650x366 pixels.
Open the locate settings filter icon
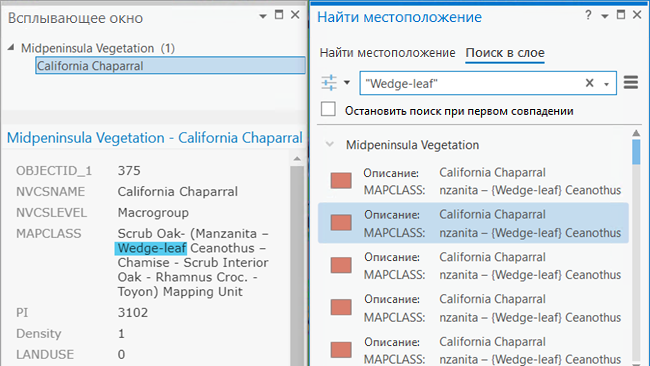pos(329,82)
